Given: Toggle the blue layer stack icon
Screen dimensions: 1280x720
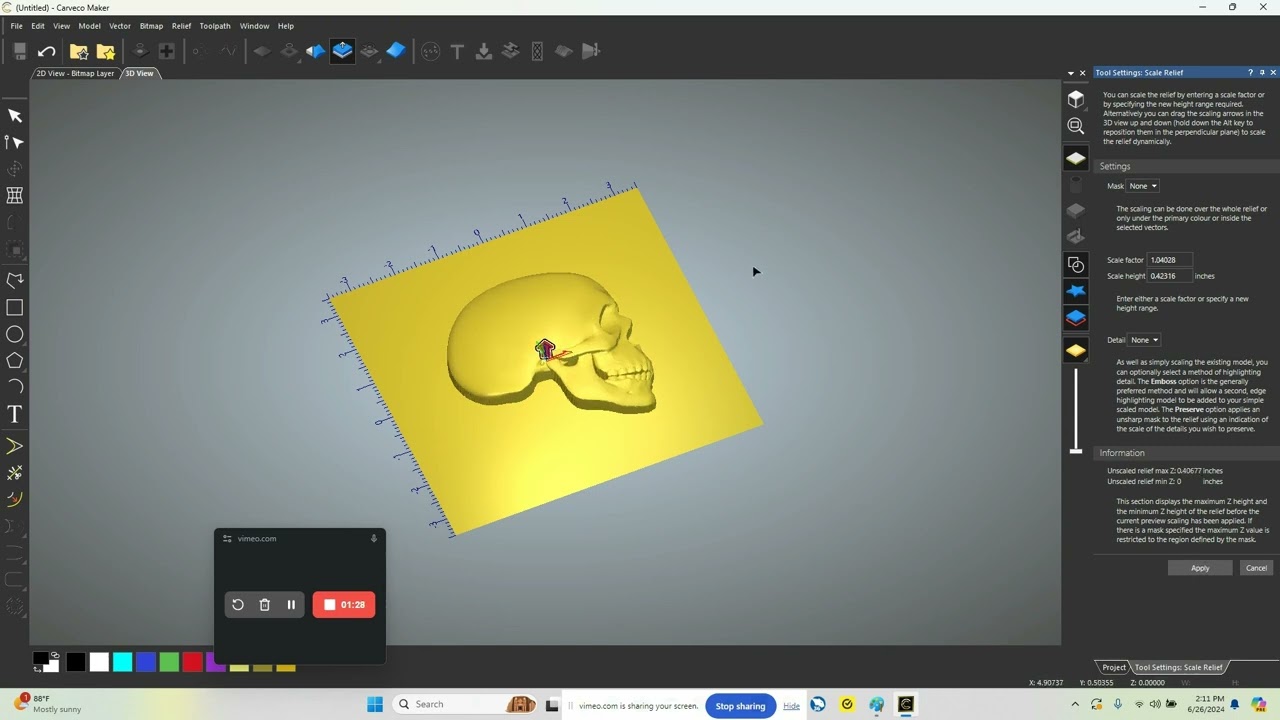Looking at the screenshot, I should point(1076,318).
